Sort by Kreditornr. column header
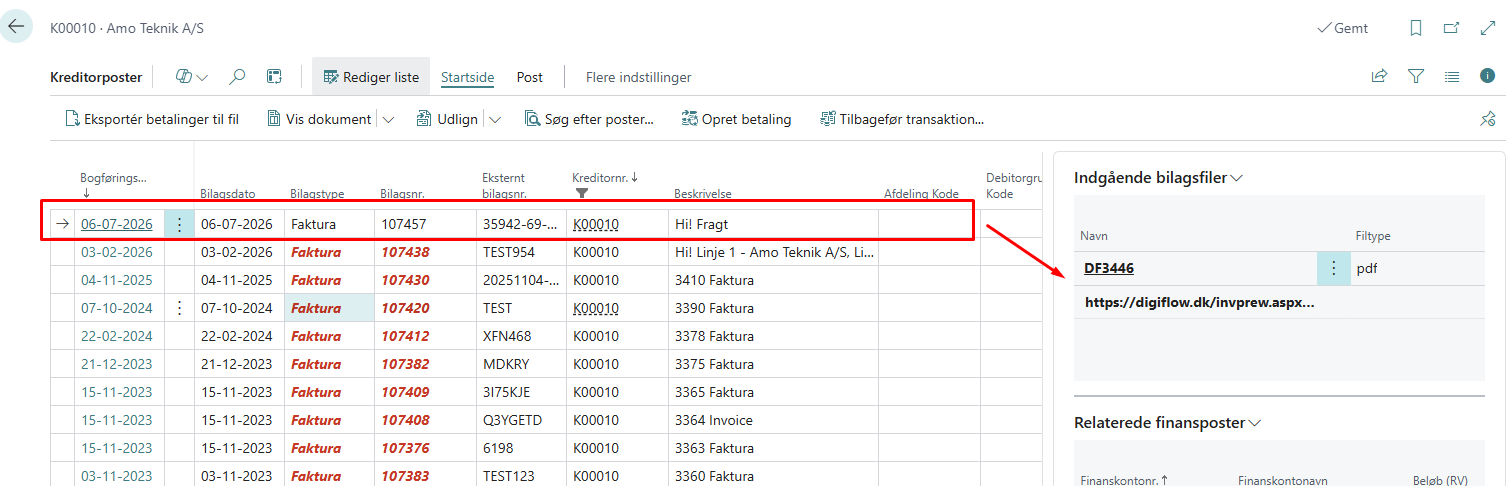 point(606,177)
